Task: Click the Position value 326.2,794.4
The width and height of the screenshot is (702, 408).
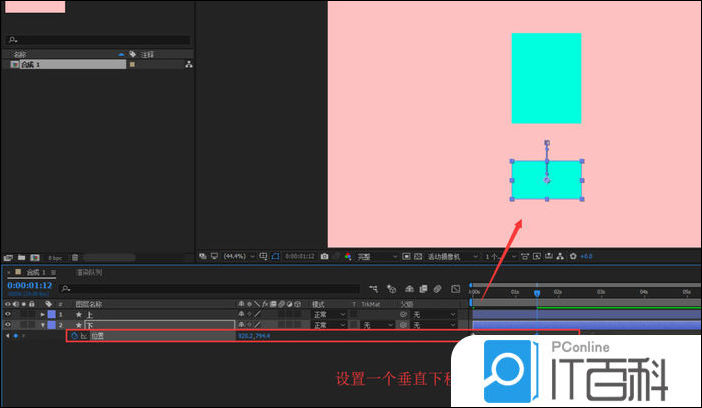Action: 253,336
